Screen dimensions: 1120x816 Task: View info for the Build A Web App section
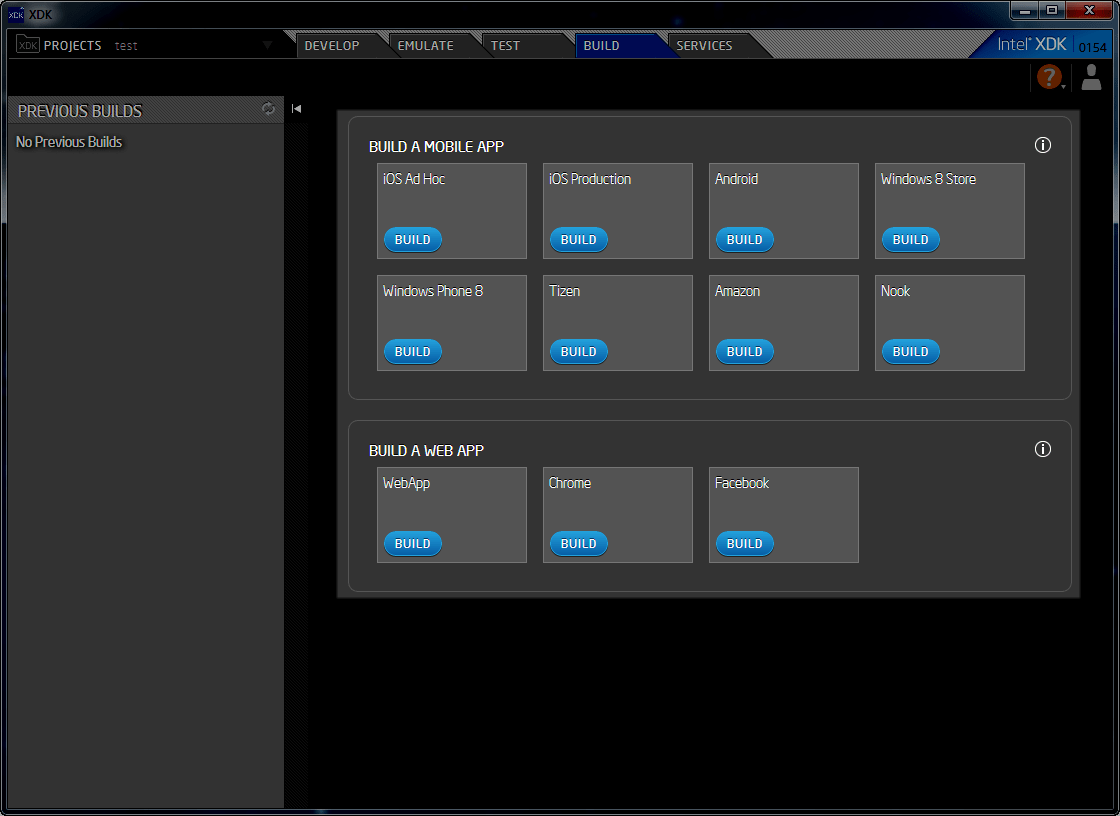point(1043,449)
